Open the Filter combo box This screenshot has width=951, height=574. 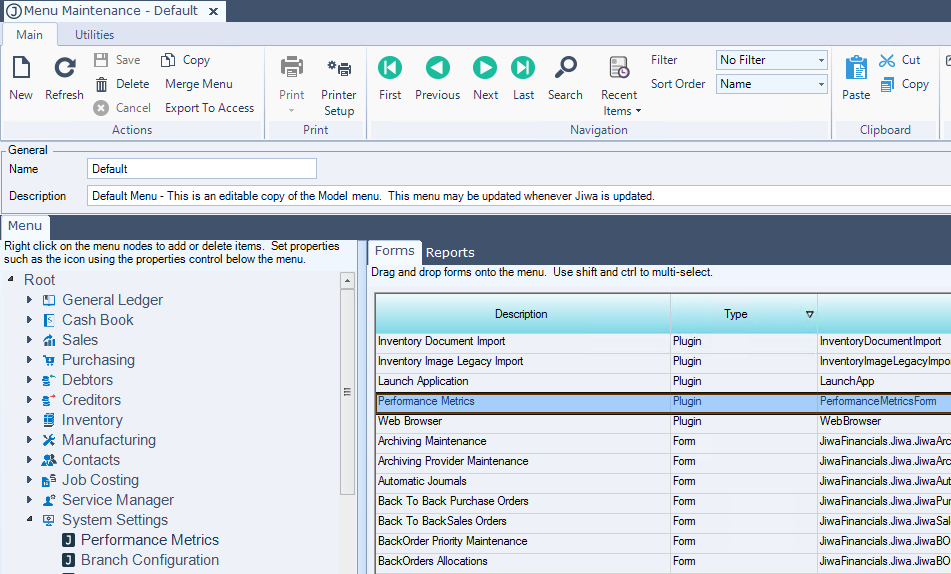point(772,60)
